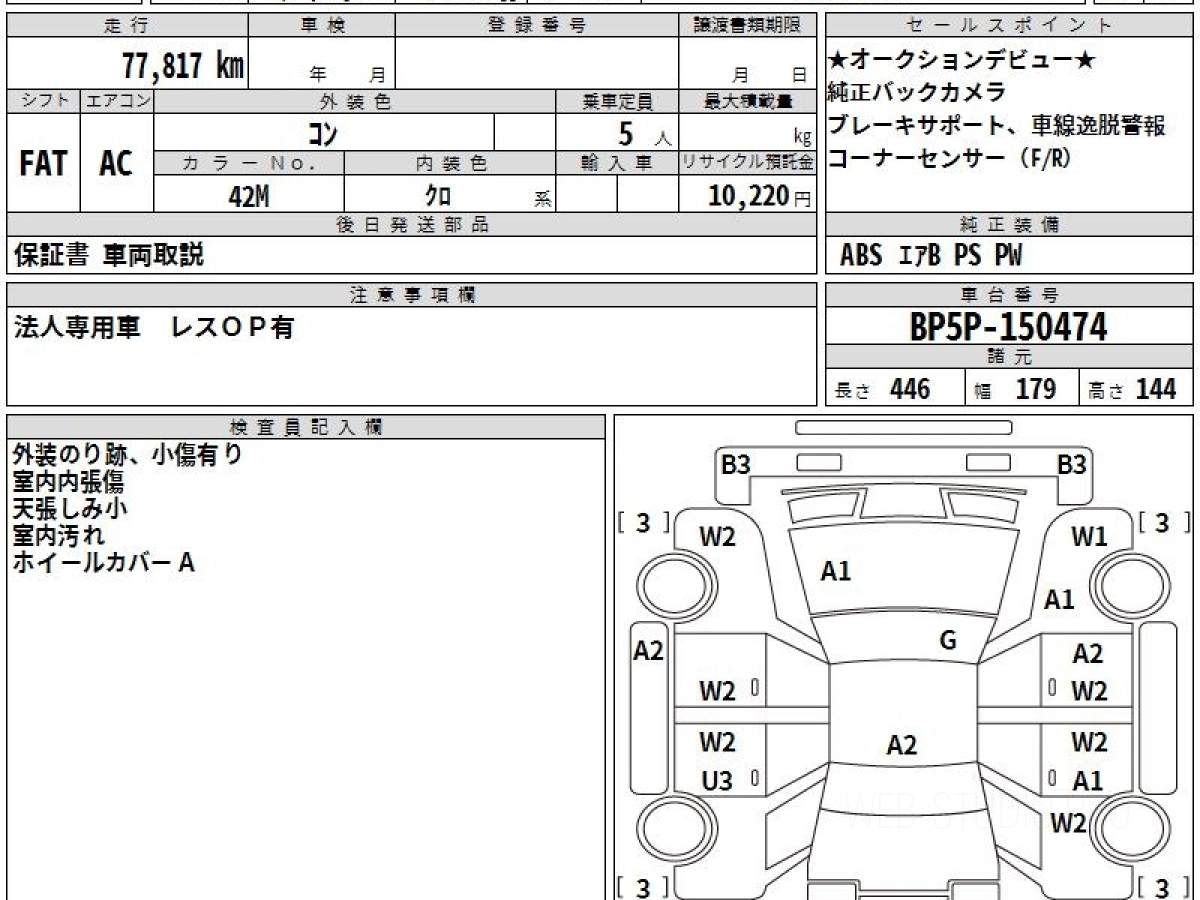Image resolution: width=1200 pixels, height=900 pixels.
Task: Select the color code 42M
Action: (x=249, y=196)
